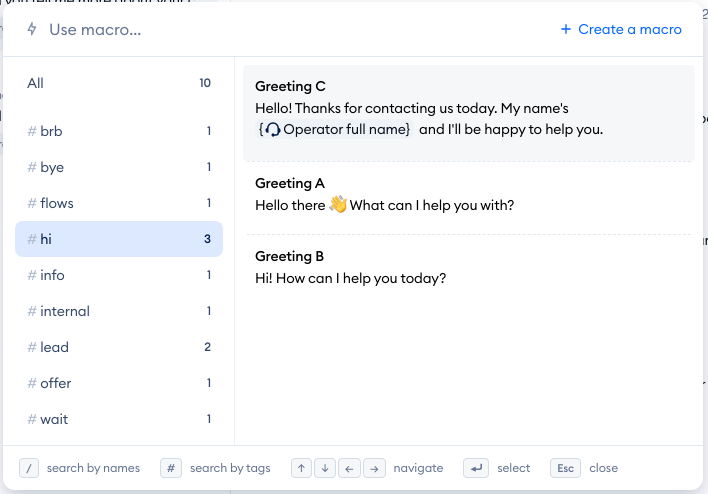Viewport: 708px width, 494px height.
Task: Select the internal tag
Action: coord(118,311)
